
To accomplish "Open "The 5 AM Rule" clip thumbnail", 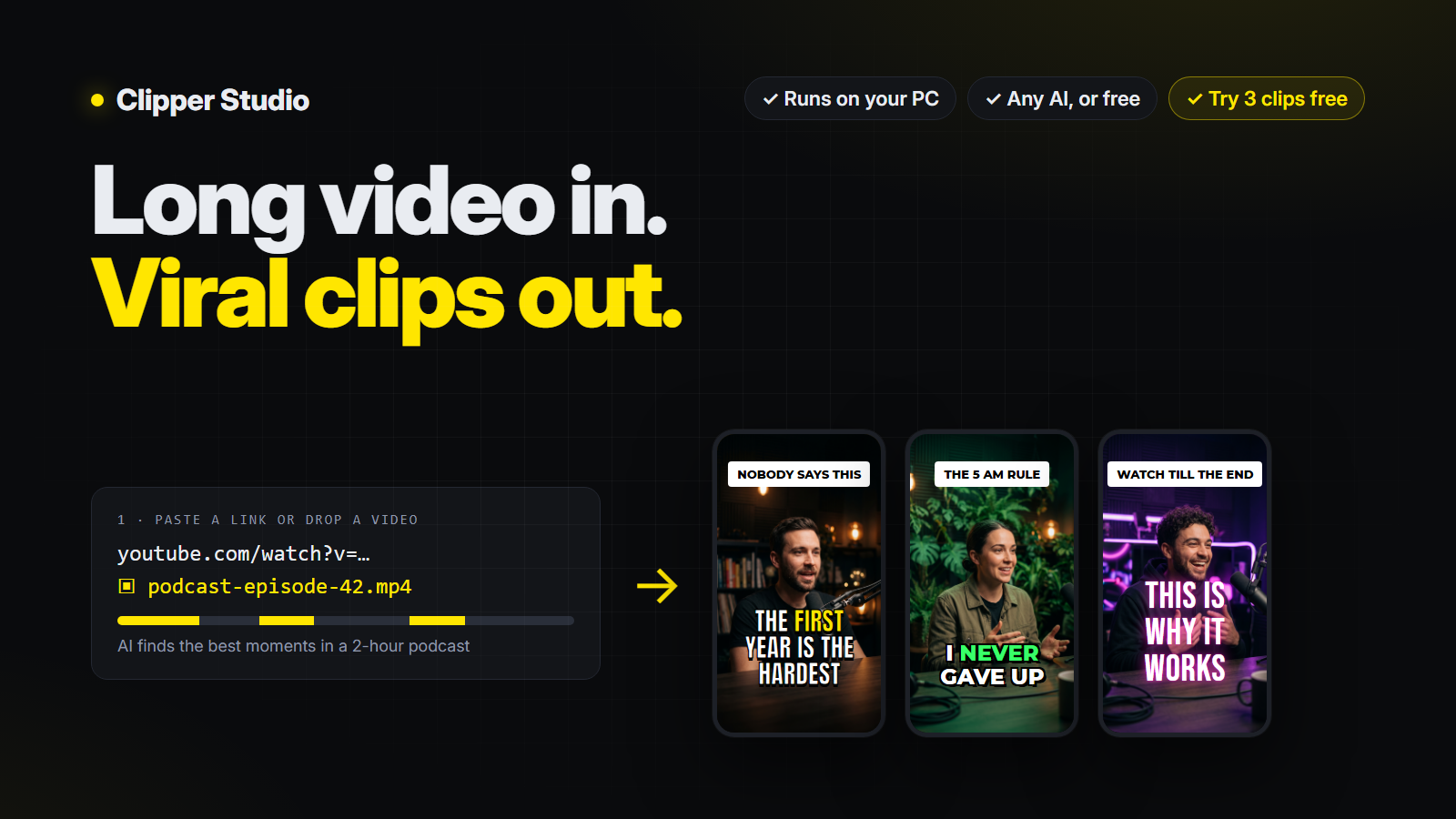I will [x=992, y=583].
